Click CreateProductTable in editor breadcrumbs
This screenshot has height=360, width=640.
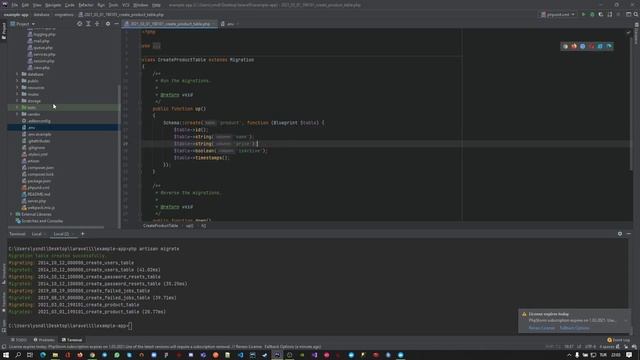click(x=160, y=226)
